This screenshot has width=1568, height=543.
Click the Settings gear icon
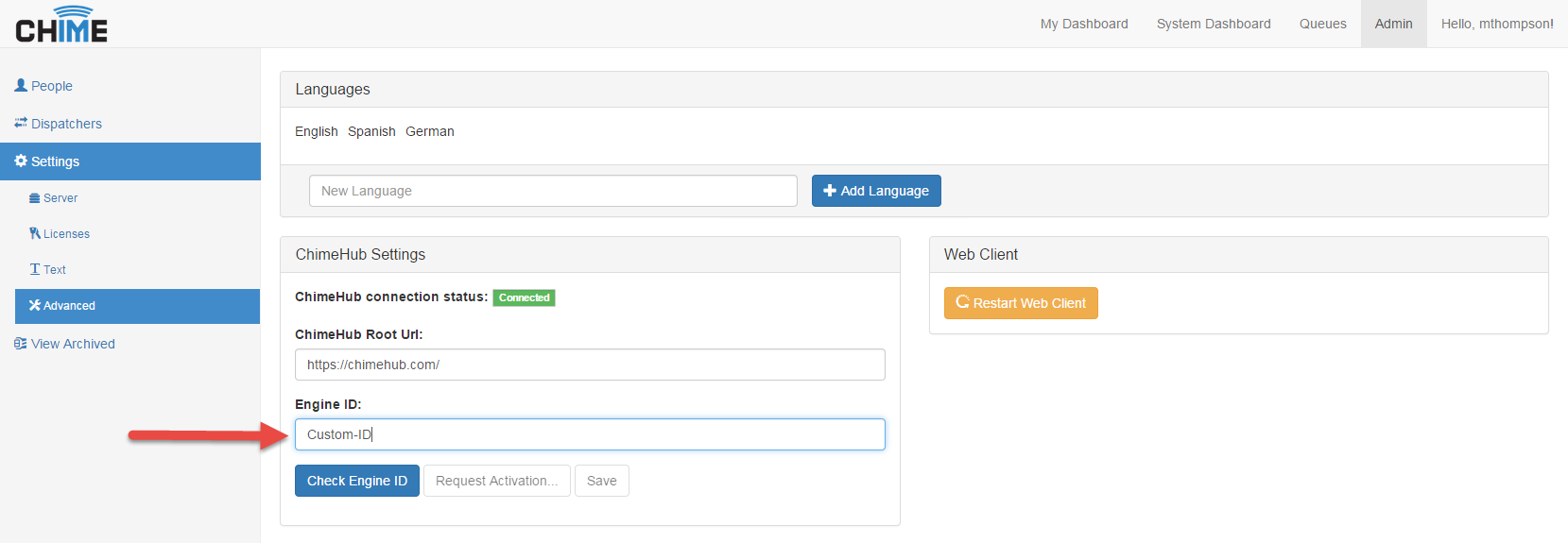coord(21,161)
